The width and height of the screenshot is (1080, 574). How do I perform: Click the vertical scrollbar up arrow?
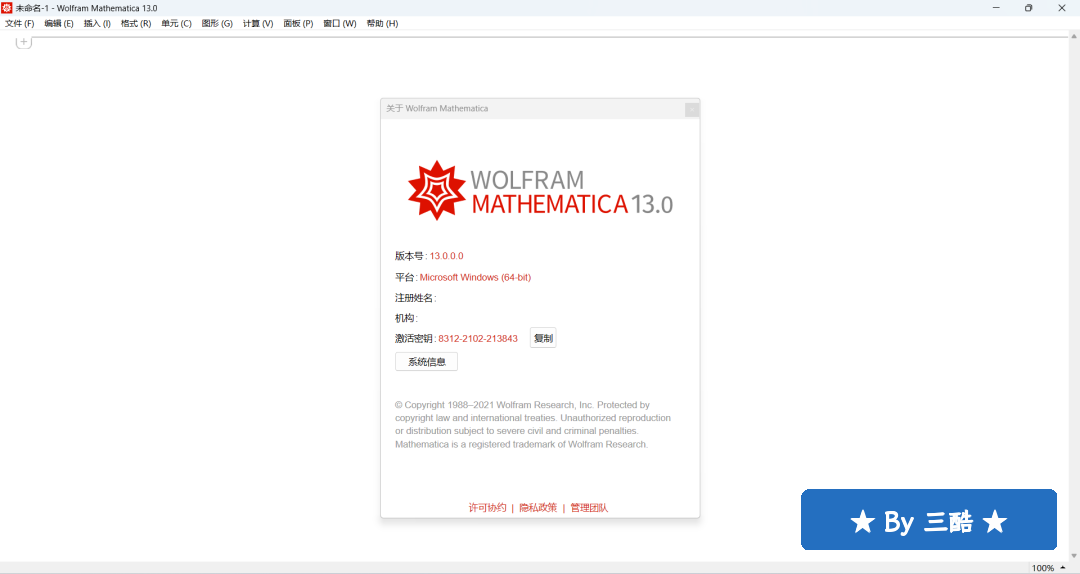tap(1074, 37)
